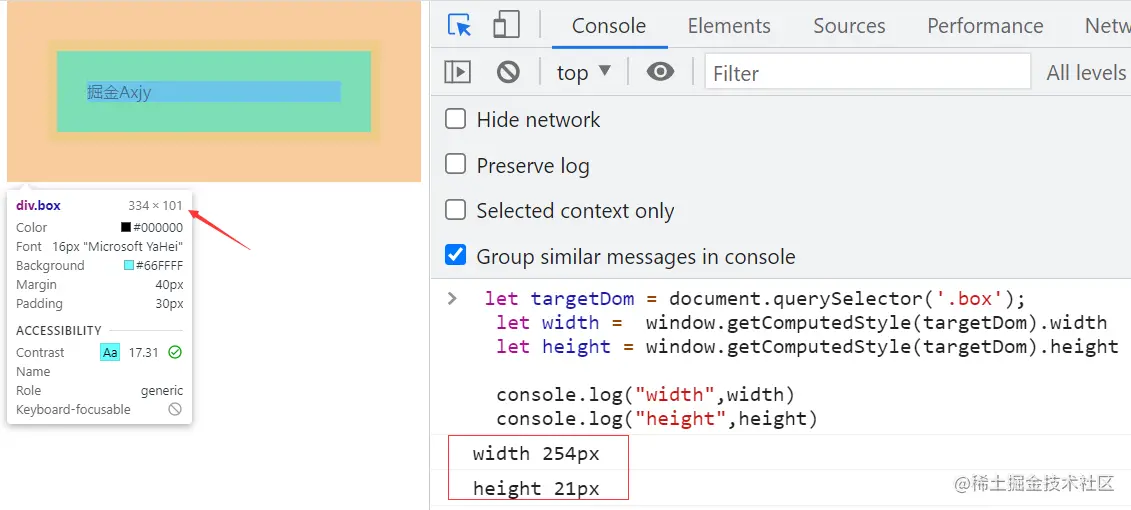Click the 'div.box' tooltip title
1131x510 pixels.
[x=38, y=206]
